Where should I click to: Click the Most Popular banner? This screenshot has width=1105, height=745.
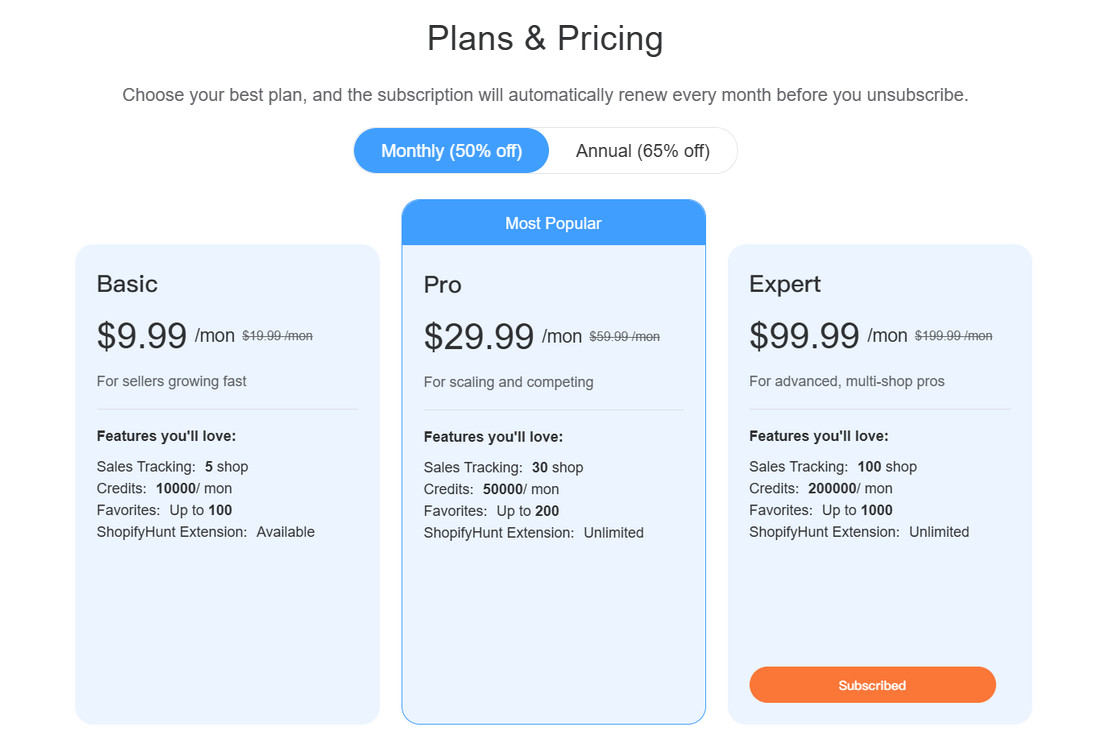click(x=553, y=222)
